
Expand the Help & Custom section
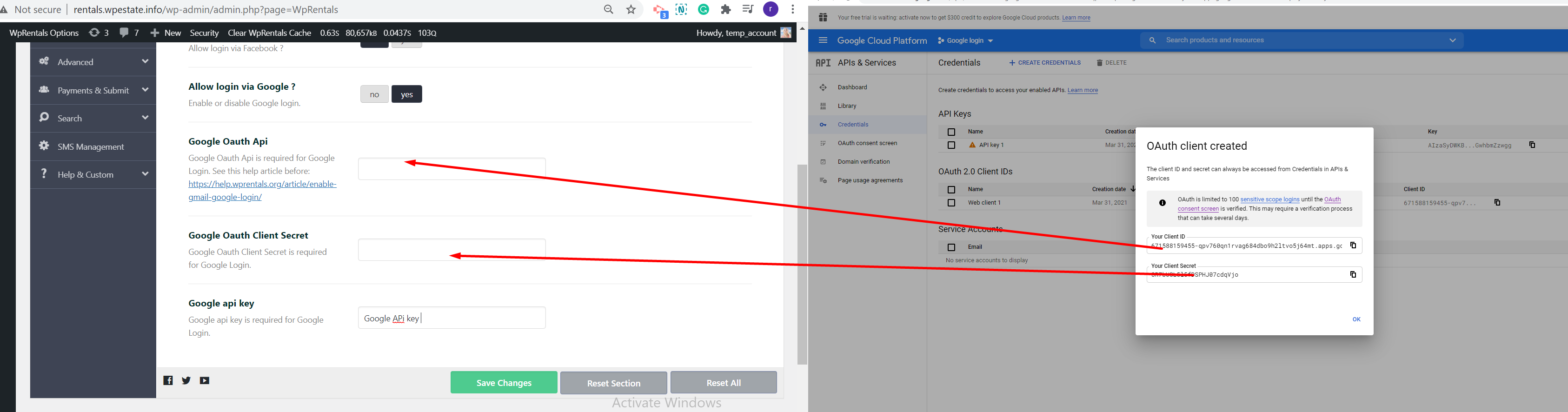point(93,175)
